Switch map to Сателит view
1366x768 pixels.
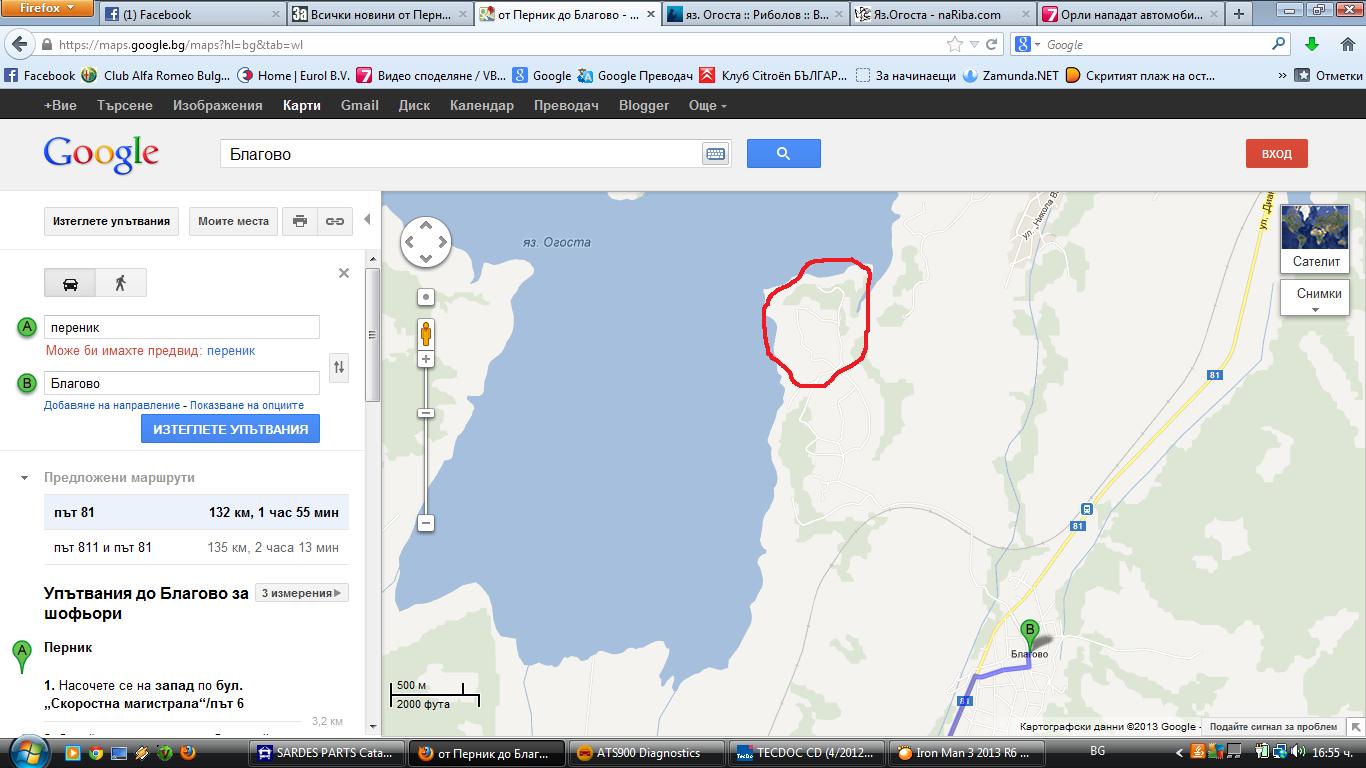tap(1315, 238)
